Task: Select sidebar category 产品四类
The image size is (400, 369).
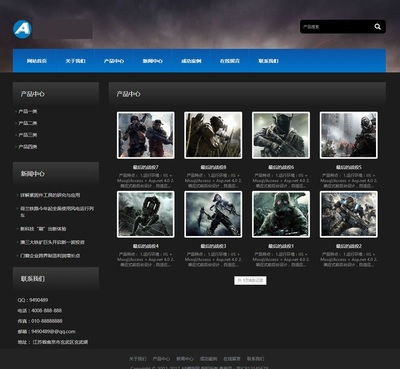Action: 28,146
